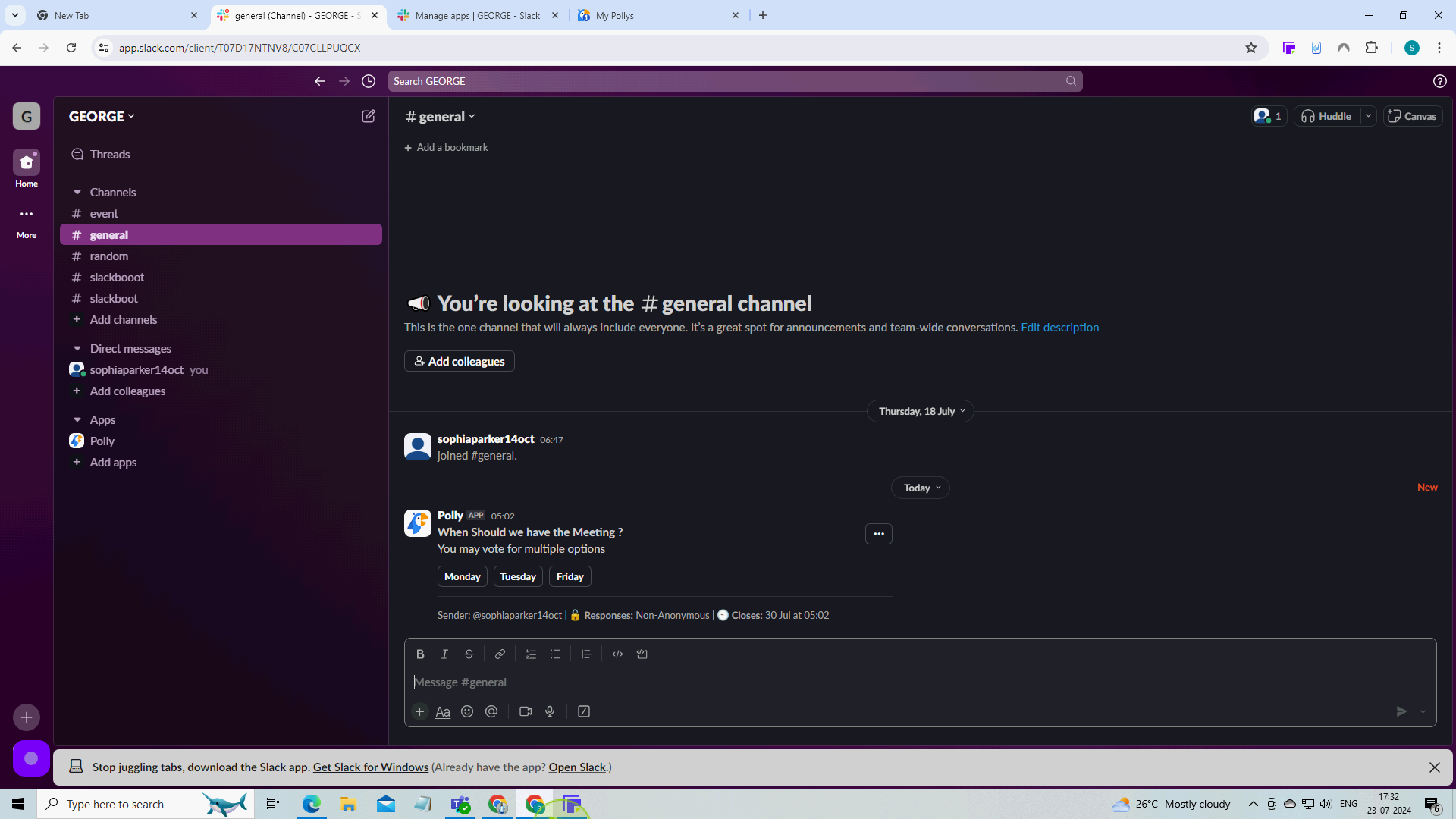Open Windows Start menu

(x=18, y=804)
